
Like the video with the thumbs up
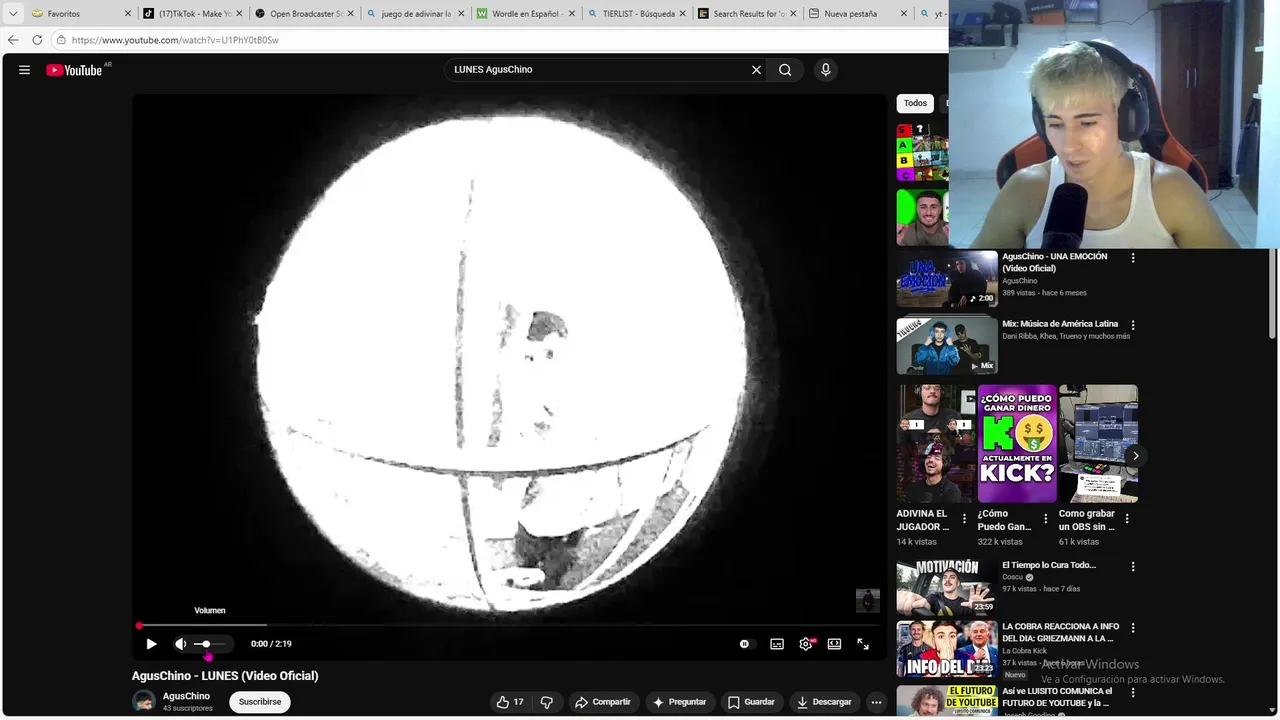(509, 702)
